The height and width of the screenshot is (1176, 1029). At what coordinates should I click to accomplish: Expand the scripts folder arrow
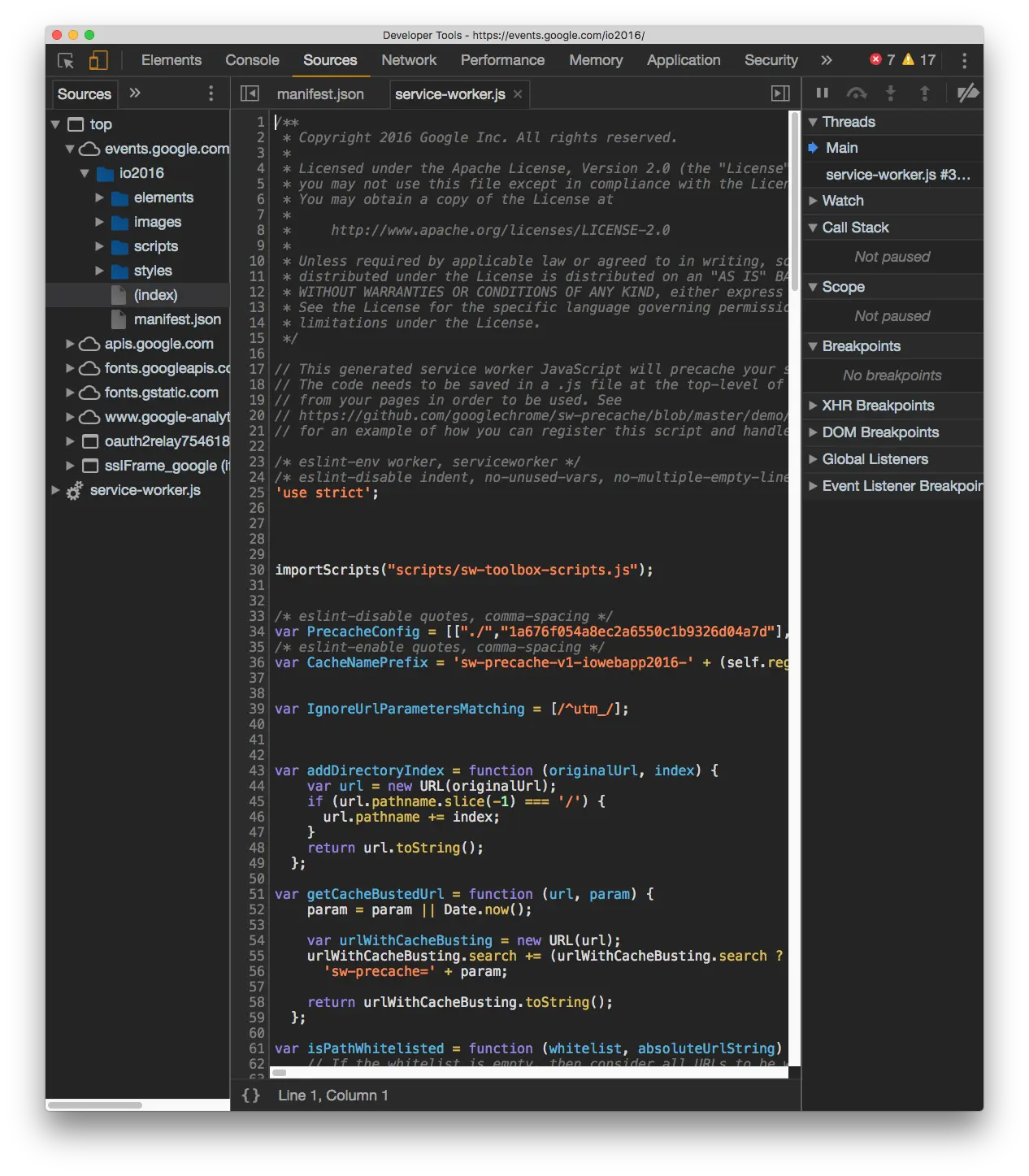(99, 246)
